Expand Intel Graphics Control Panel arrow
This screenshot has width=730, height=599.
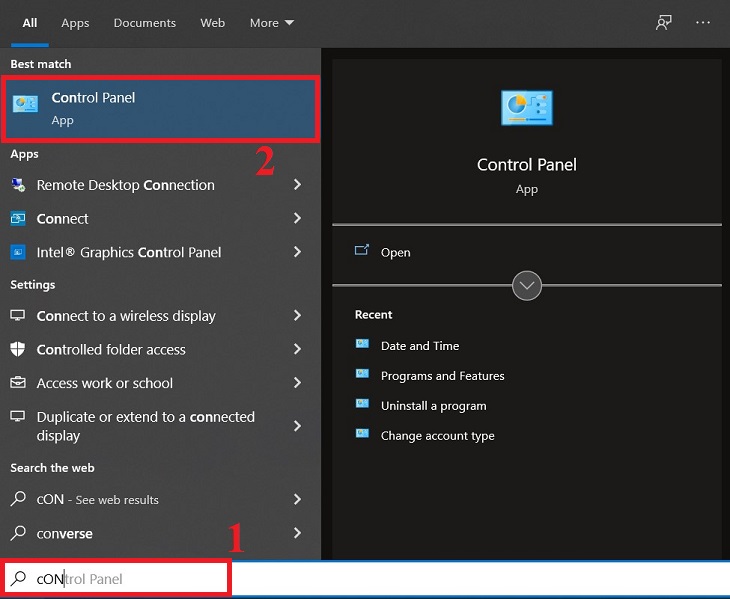[x=297, y=252]
